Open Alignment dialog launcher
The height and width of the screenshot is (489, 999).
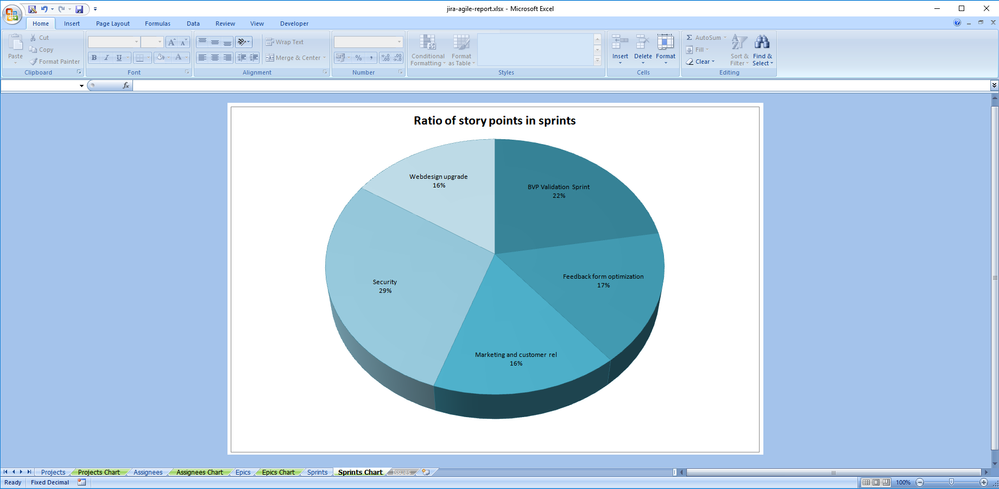tap(325, 73)
